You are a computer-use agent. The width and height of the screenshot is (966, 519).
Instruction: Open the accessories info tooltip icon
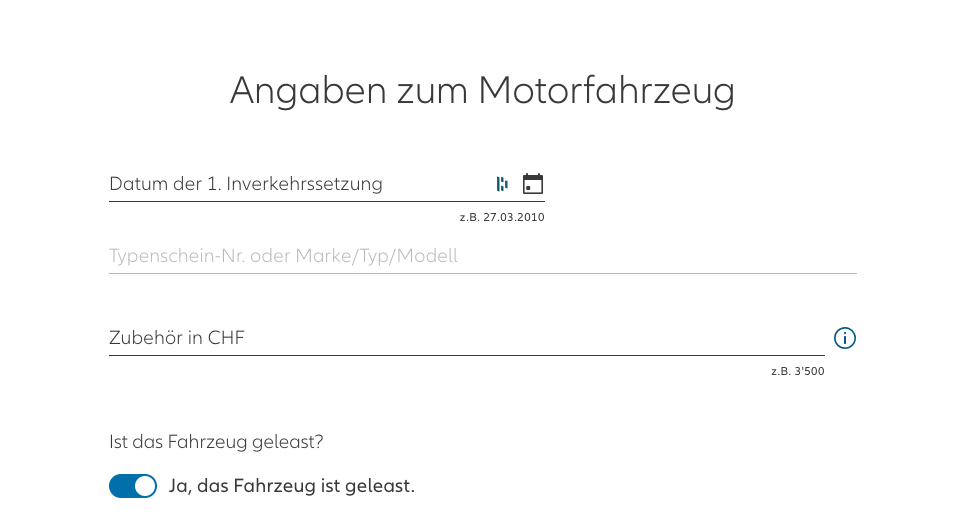point(845,338)
